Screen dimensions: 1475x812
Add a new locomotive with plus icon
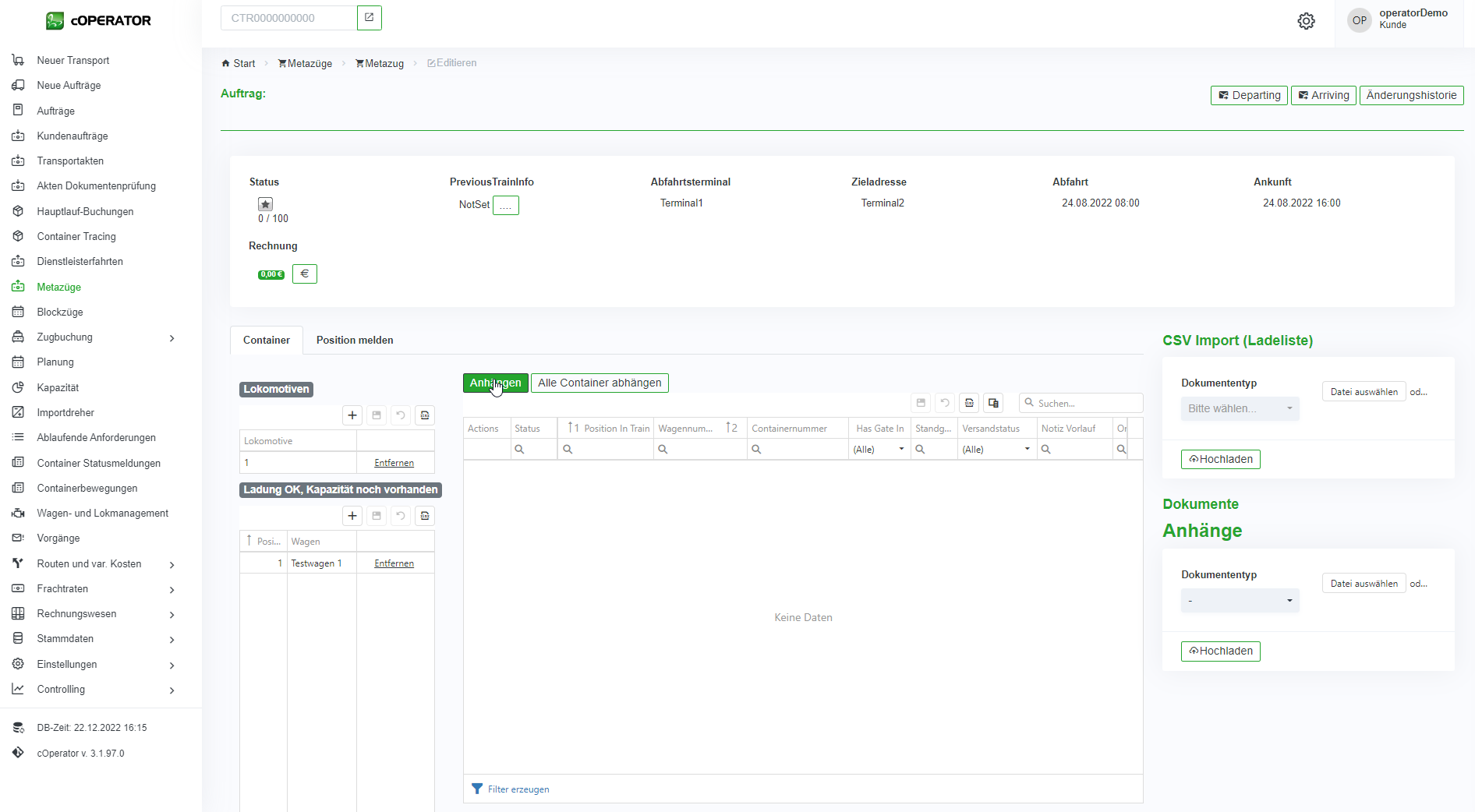352,415
